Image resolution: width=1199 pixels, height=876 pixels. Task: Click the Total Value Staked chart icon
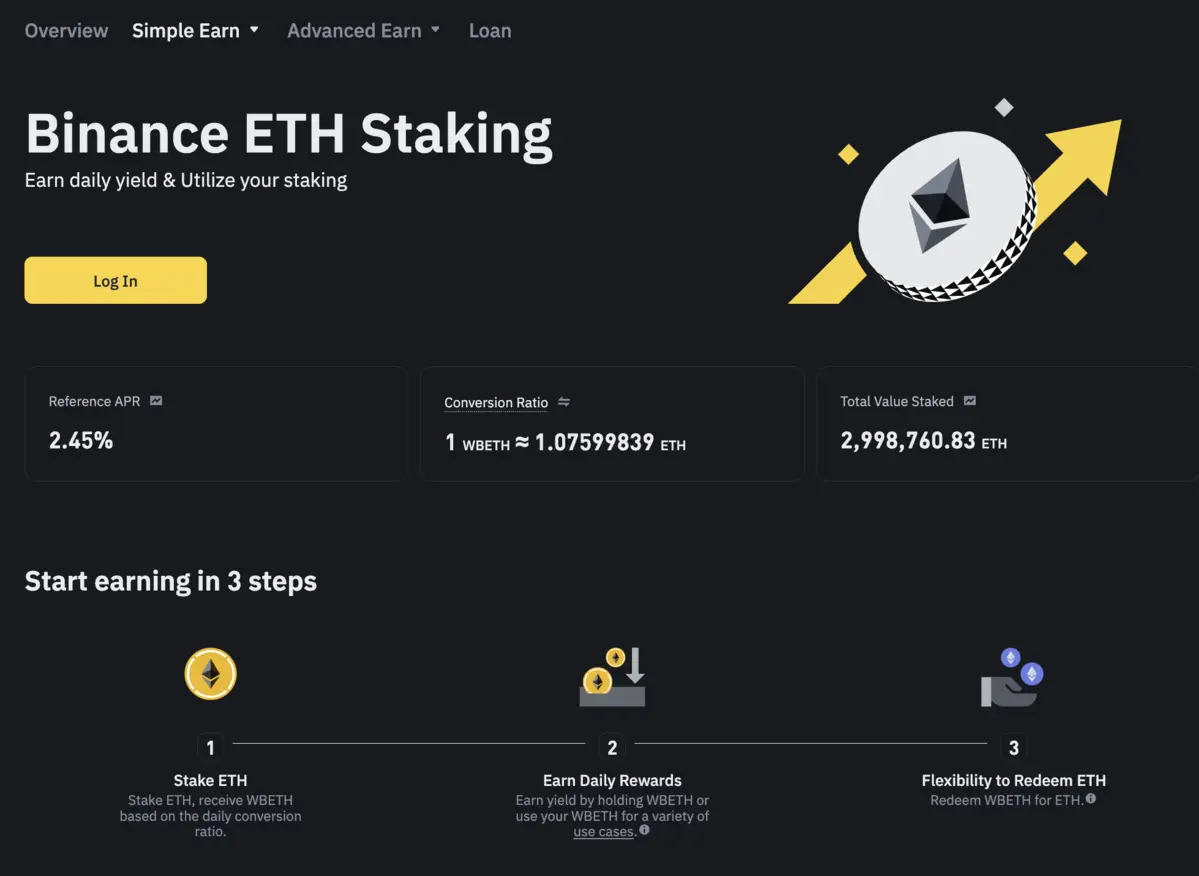click(x=970, y=401)
